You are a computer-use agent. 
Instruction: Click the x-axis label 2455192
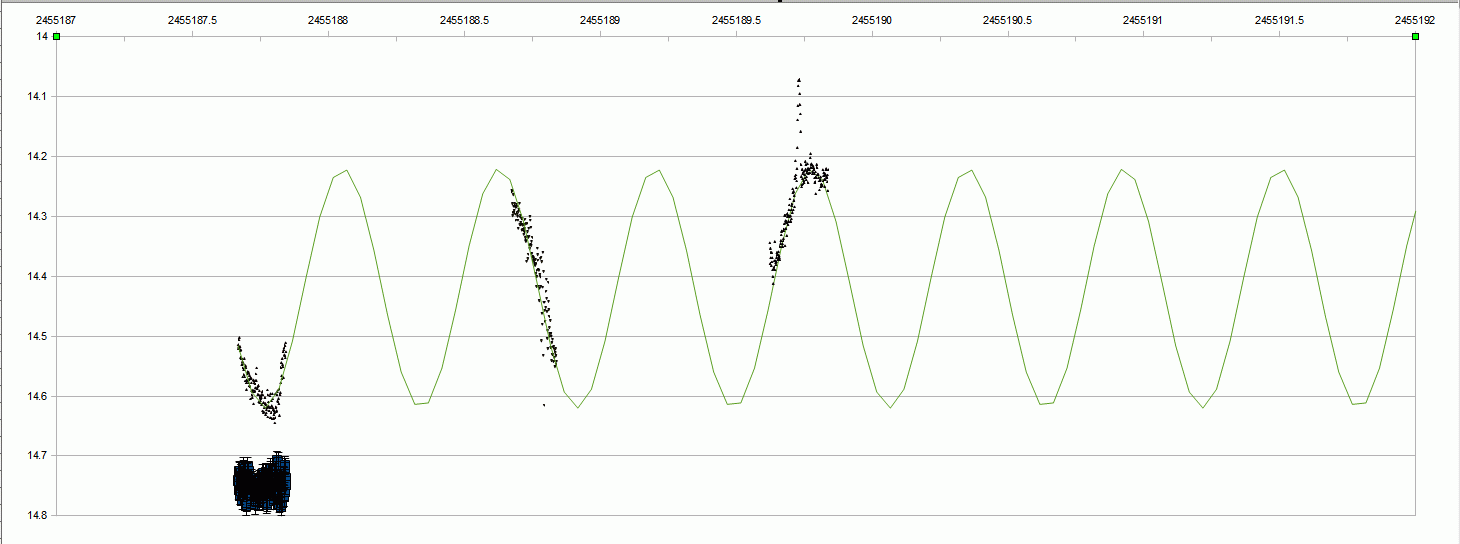click(x=1415, y=19)
